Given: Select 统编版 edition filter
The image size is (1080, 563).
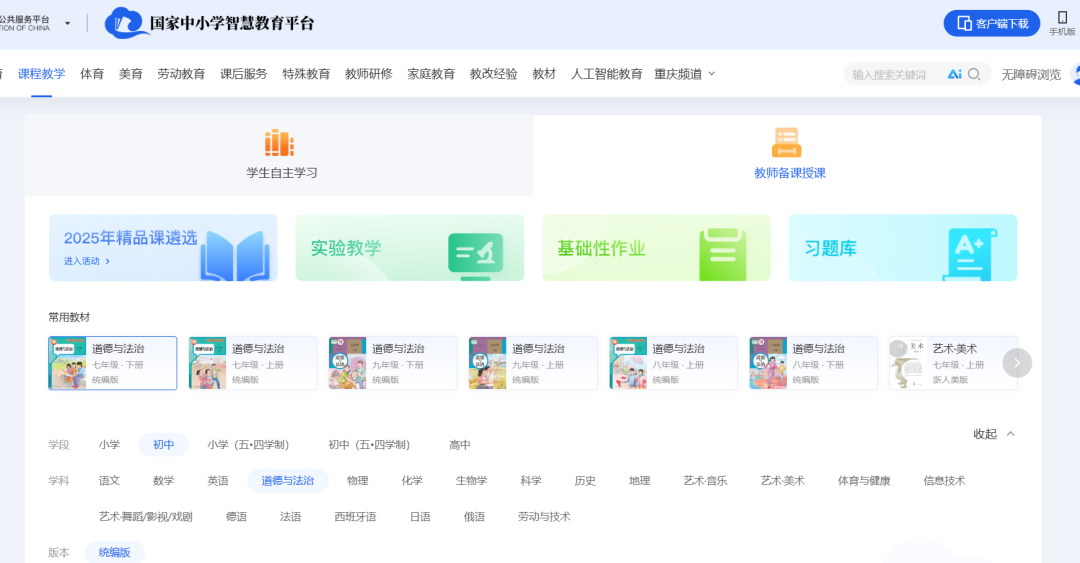Looking at the screenshot, I should click(x=114, y=552).
